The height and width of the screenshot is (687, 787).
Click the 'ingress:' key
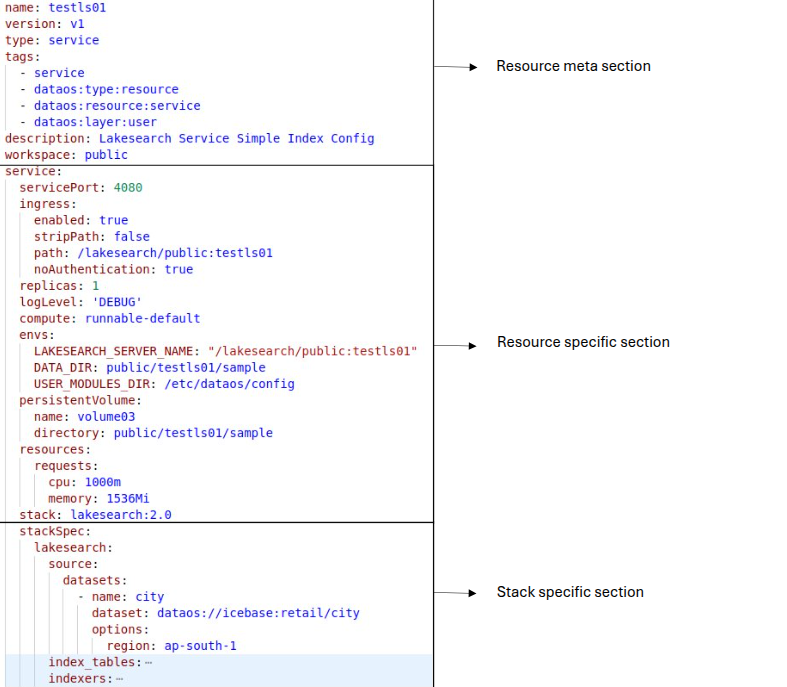pos(48,204)
